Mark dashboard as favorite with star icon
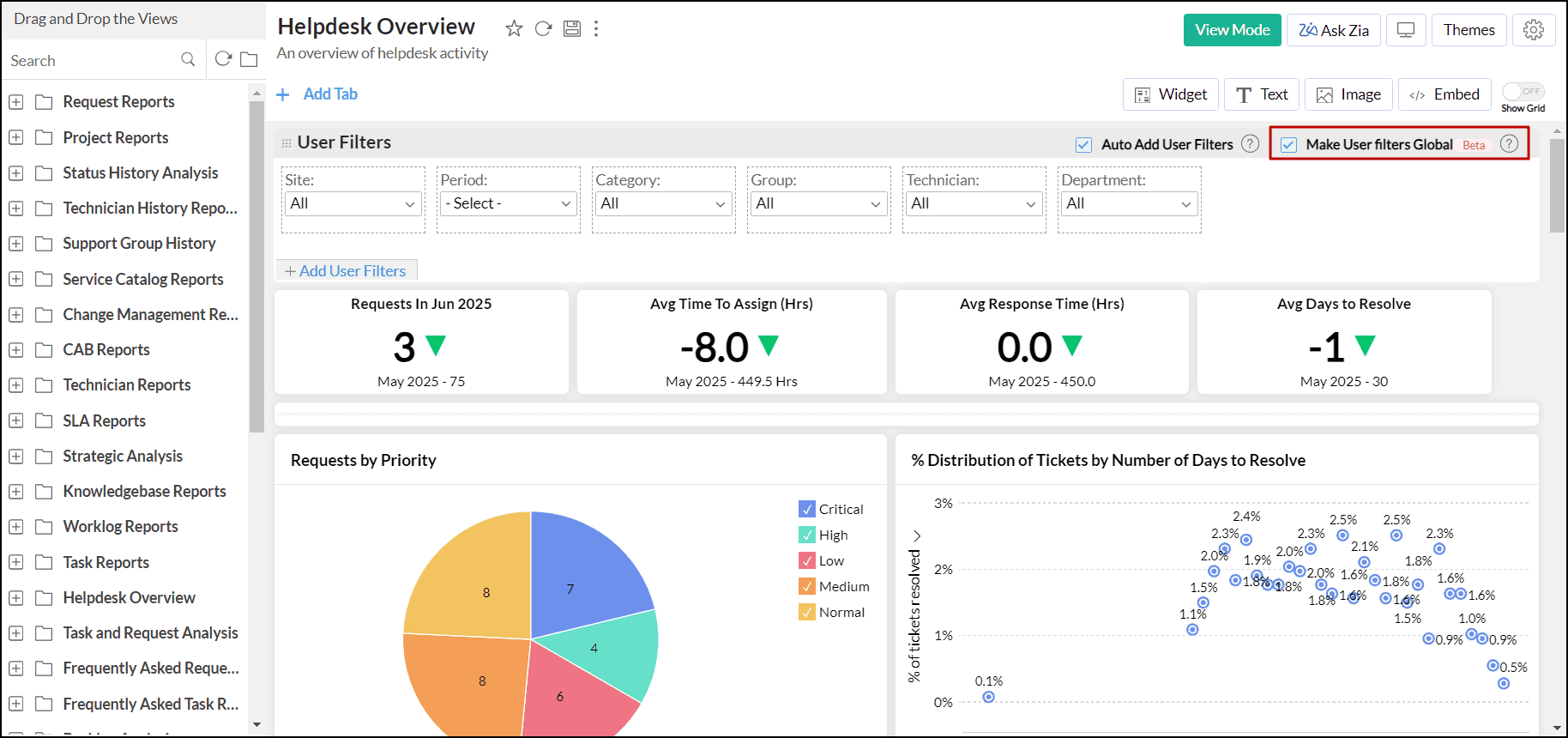 tap(514, 28)
